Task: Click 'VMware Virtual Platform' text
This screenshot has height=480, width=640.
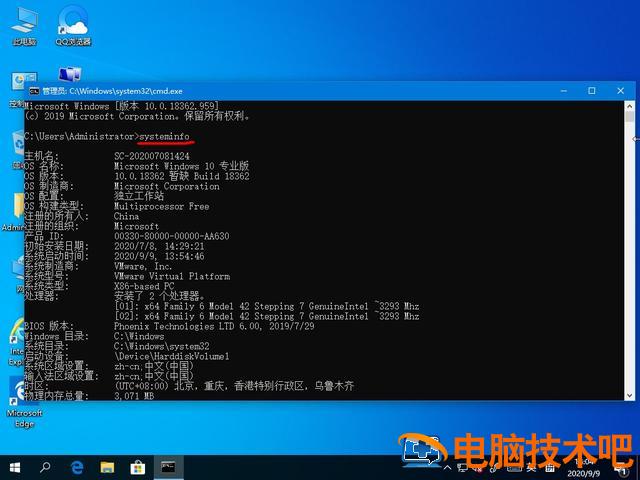Action: pos(172,276)
